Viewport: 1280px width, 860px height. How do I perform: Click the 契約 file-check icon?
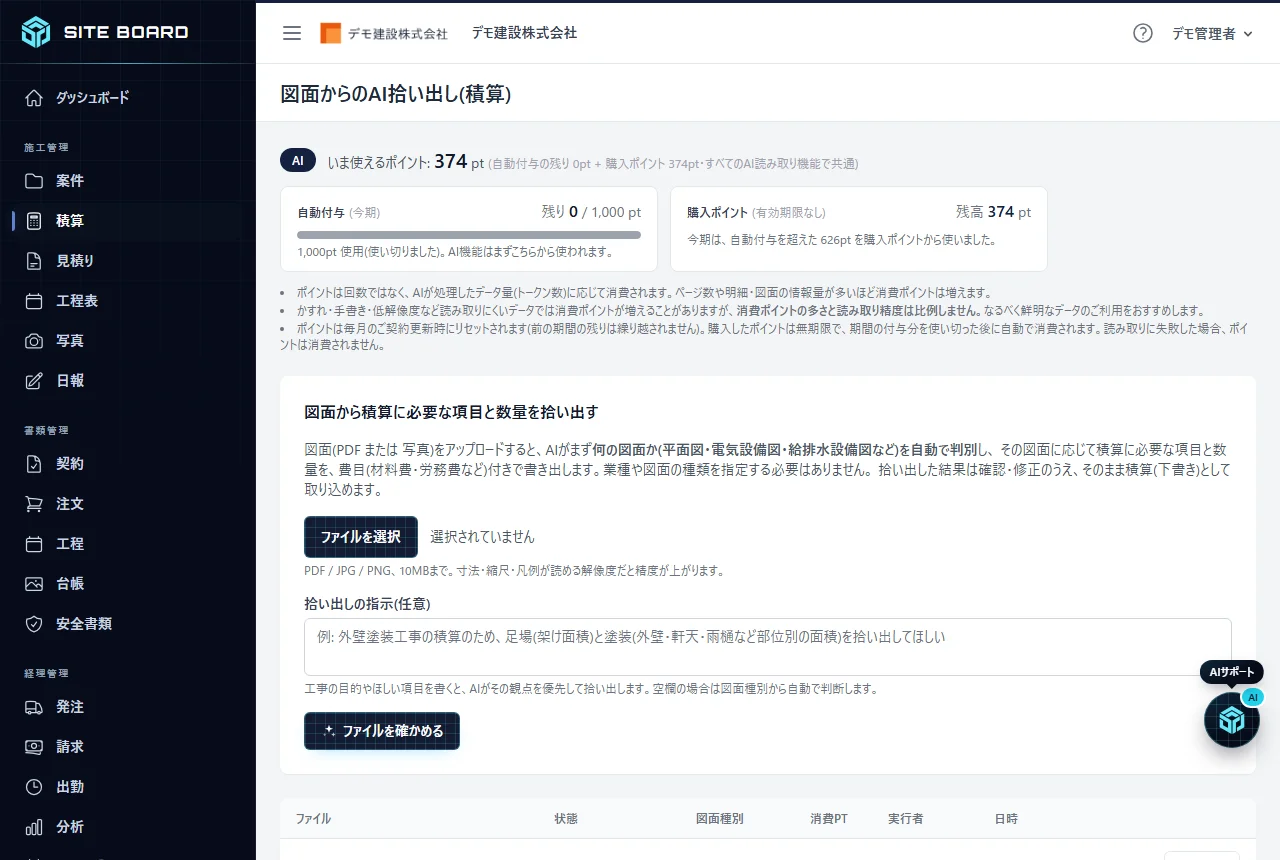34,464
